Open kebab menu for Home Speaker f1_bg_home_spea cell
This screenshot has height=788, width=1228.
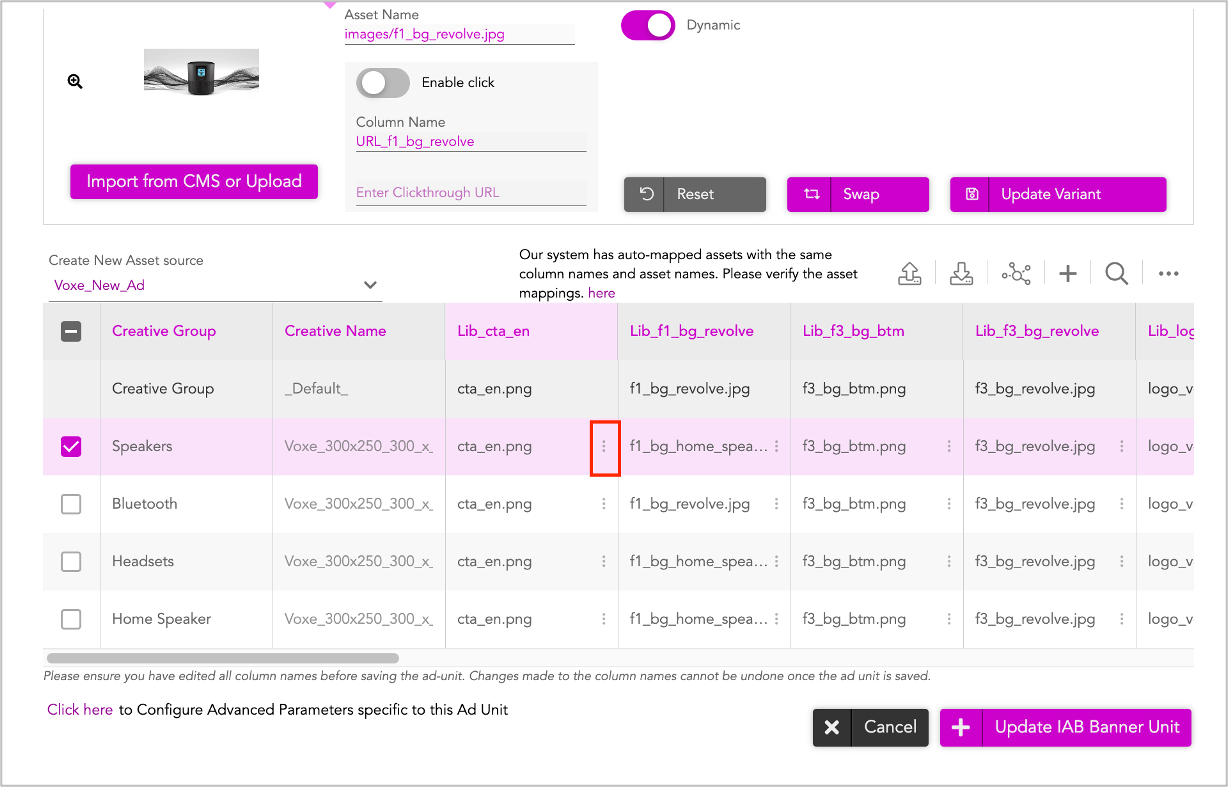(777, 619)
